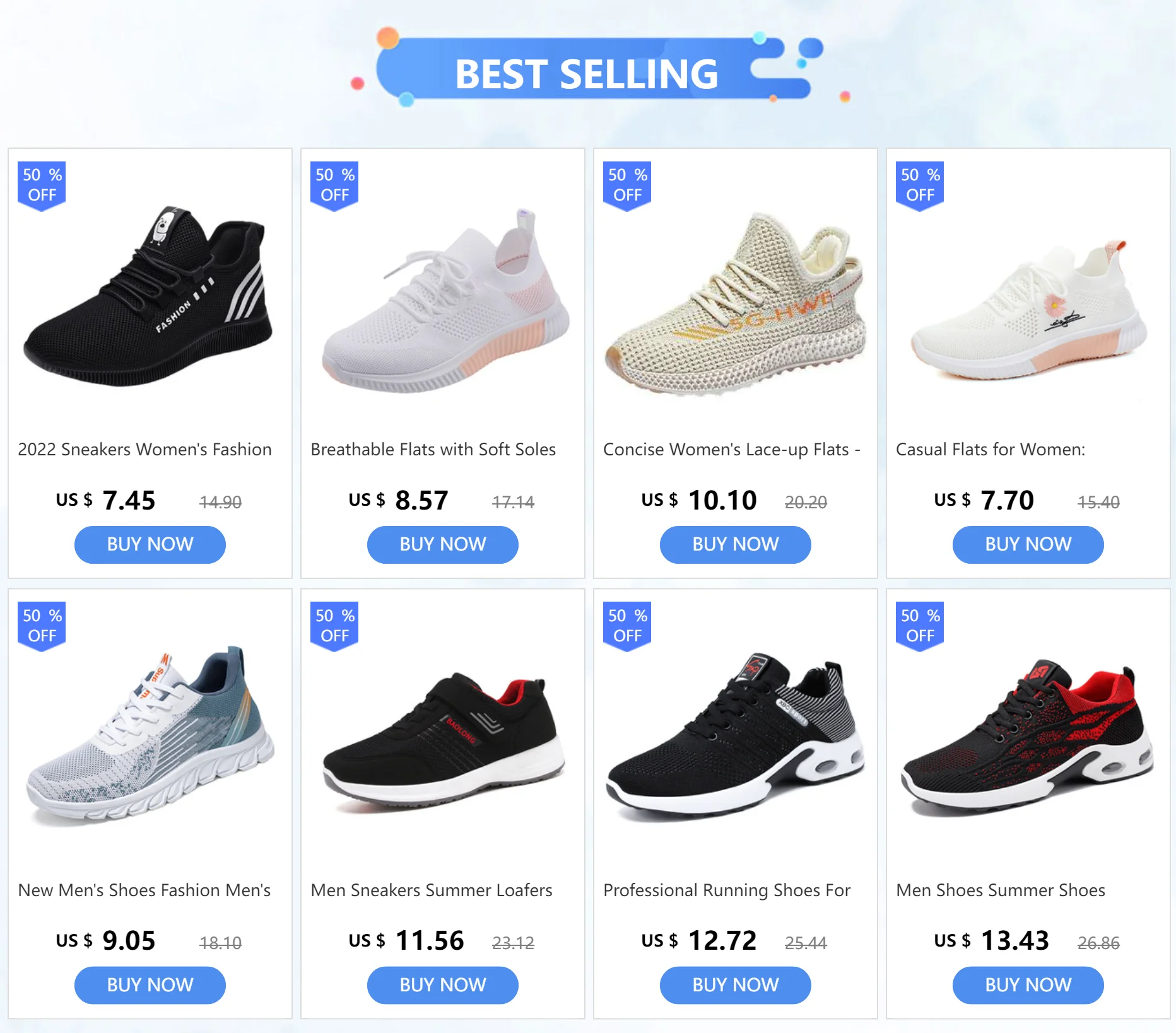
Task: Buy Professional Running Shoes at US $12.72
Action: tap(736, 985)
